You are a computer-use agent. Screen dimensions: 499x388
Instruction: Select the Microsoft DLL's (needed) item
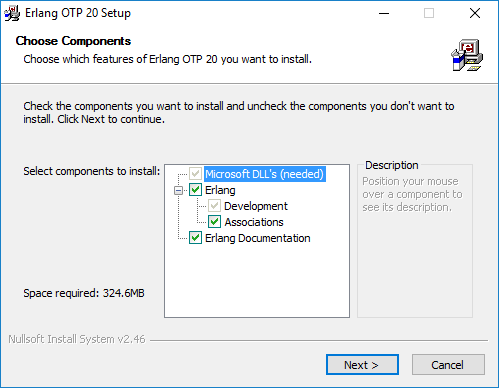coord(265,174)
